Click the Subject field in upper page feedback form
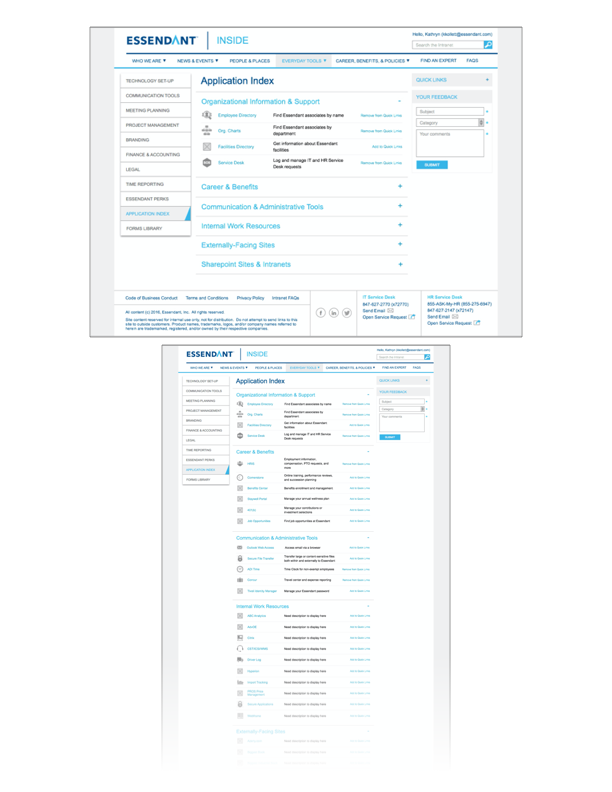The width and height of the screenshot is (612, 792). click(x=450, y=112)
